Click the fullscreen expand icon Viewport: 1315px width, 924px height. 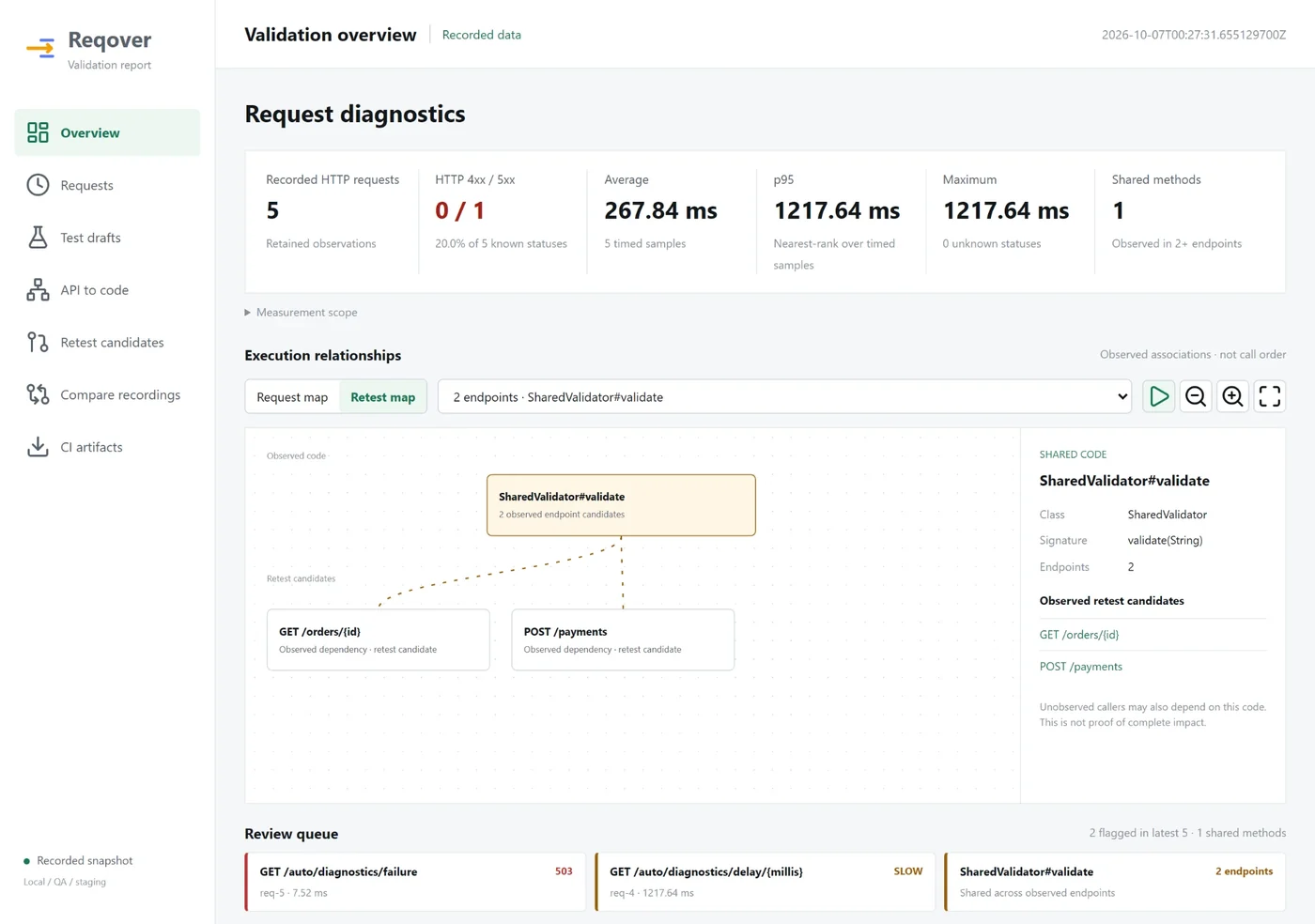tap(1269, 396)
